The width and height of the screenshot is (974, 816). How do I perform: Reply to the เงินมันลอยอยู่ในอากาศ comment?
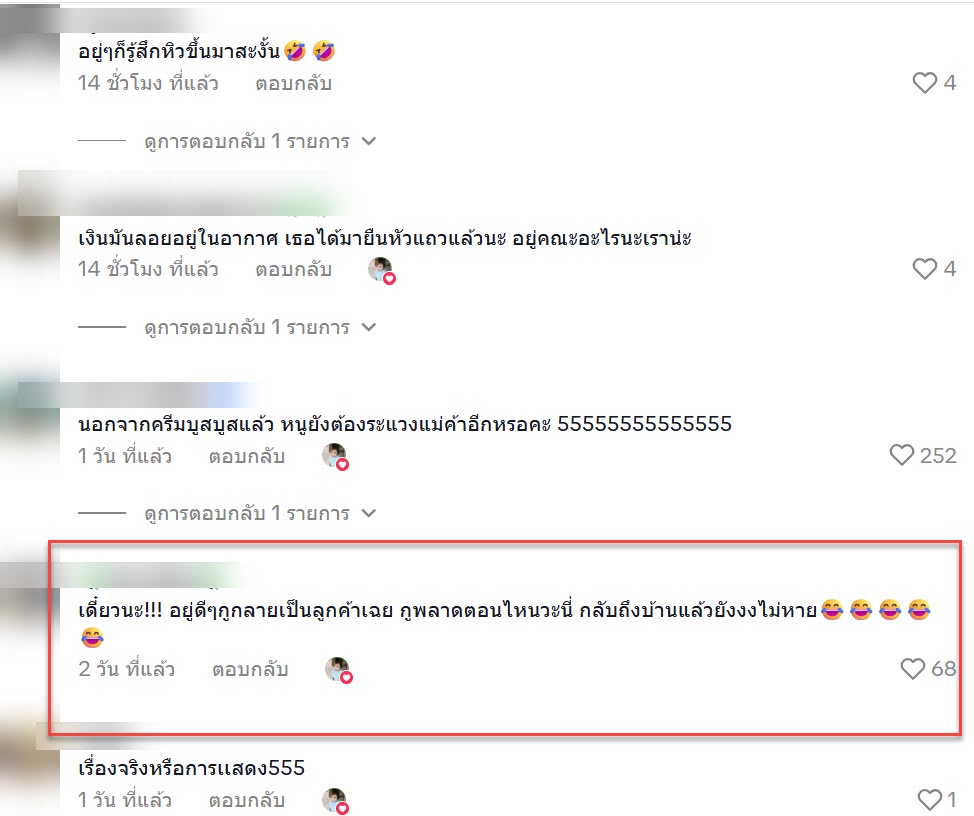click(293, 270)
